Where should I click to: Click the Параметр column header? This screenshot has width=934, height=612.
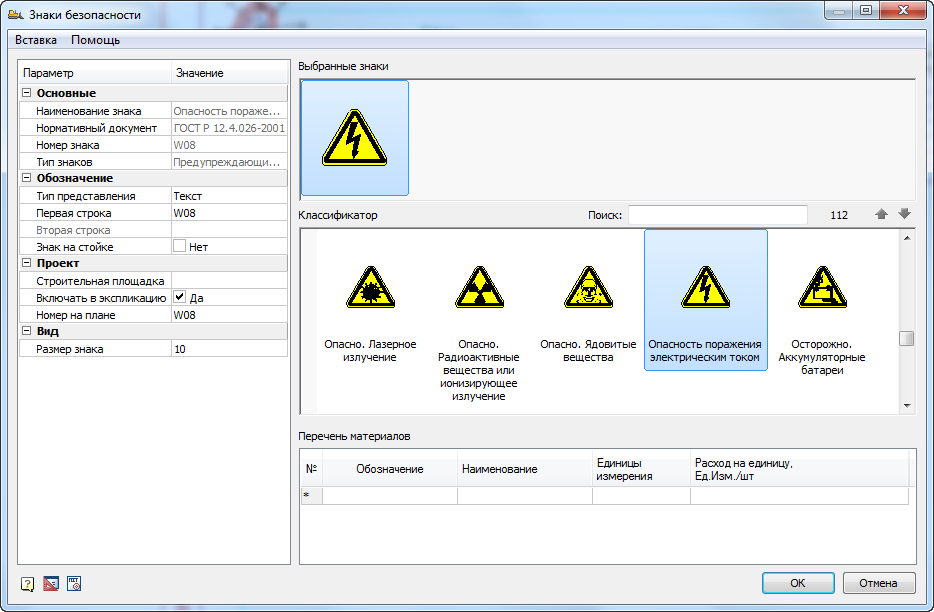[95, 73]
